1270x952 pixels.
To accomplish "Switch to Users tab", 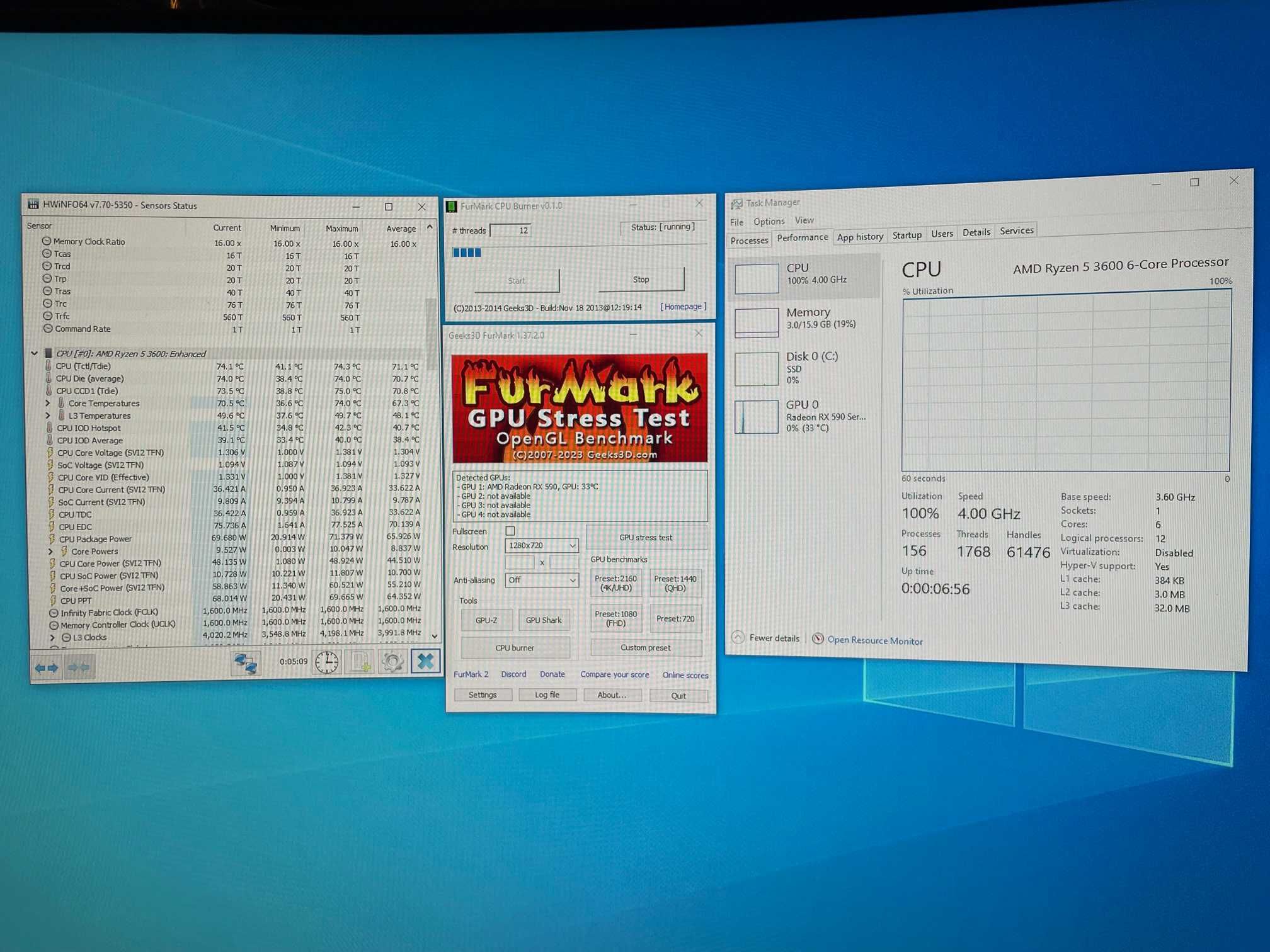I will [942, 234].
